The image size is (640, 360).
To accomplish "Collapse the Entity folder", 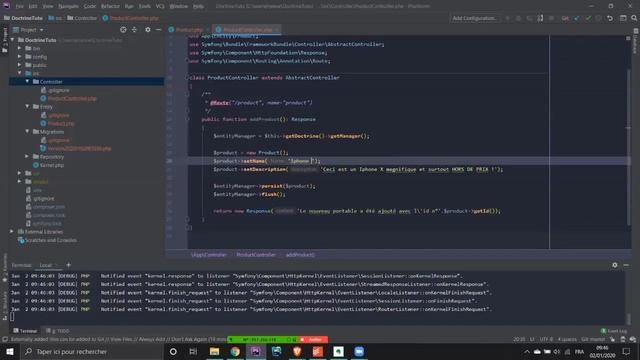I will pyautogui.click(x=27, y=107).
